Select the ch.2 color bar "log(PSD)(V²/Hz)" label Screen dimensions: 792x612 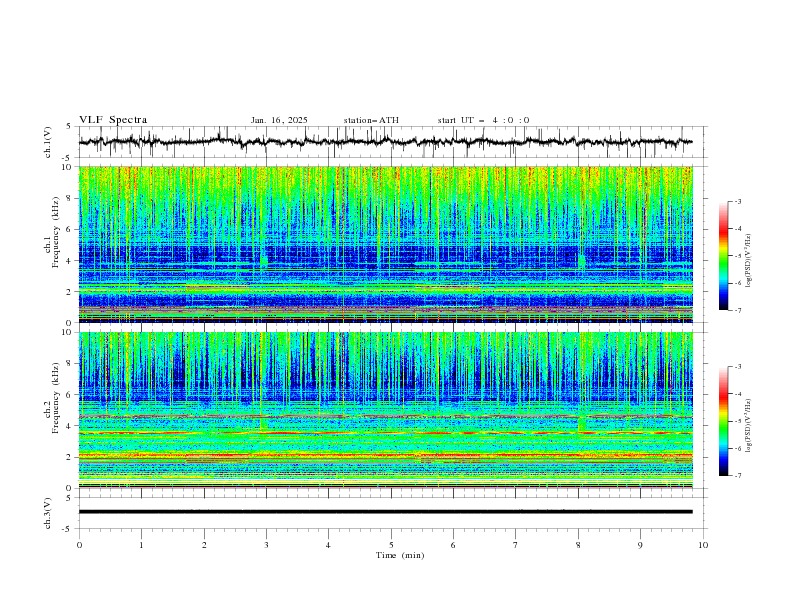[x=749, y=425]
